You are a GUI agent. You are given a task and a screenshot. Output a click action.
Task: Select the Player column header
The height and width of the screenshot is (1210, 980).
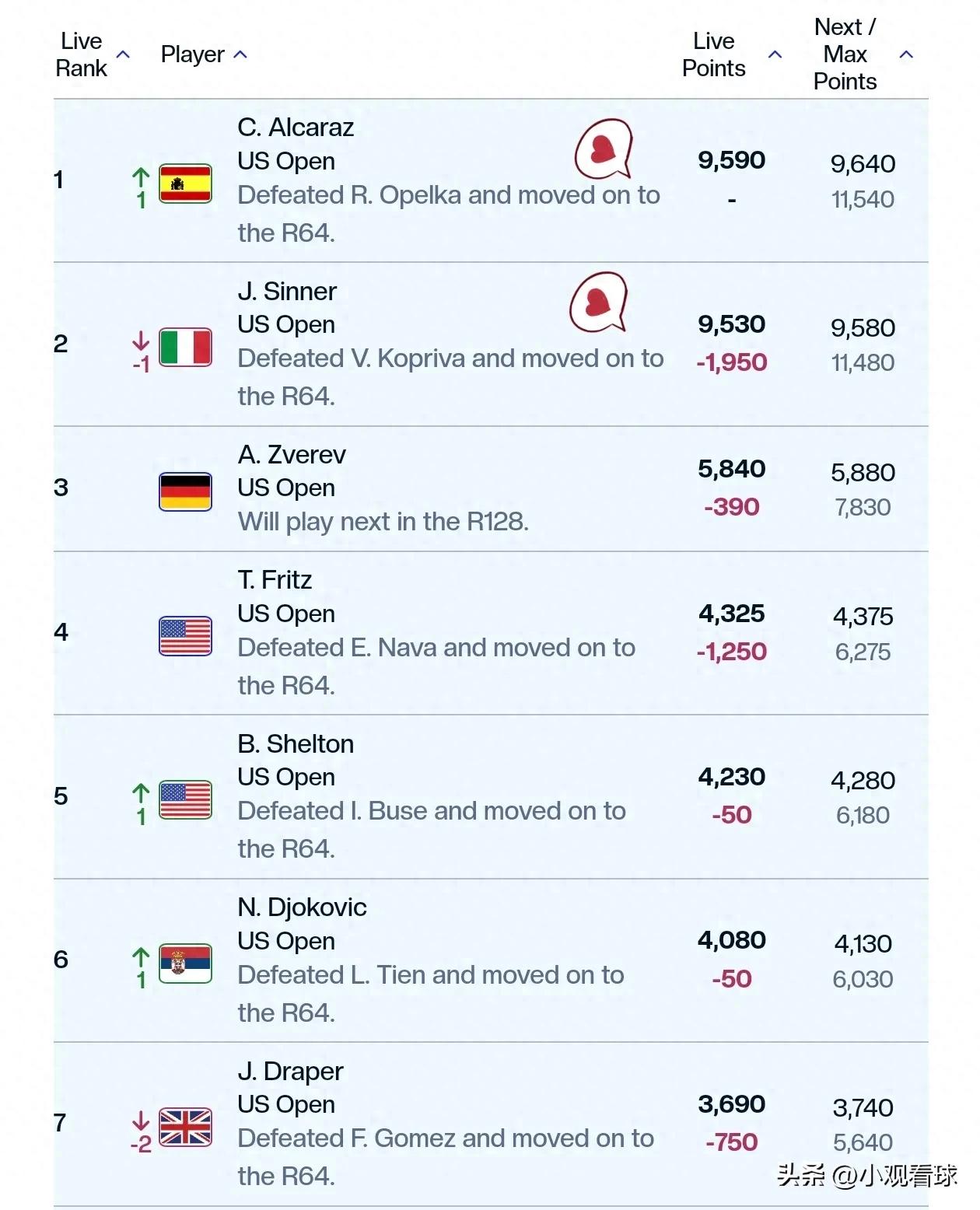(x=192, y=54)
